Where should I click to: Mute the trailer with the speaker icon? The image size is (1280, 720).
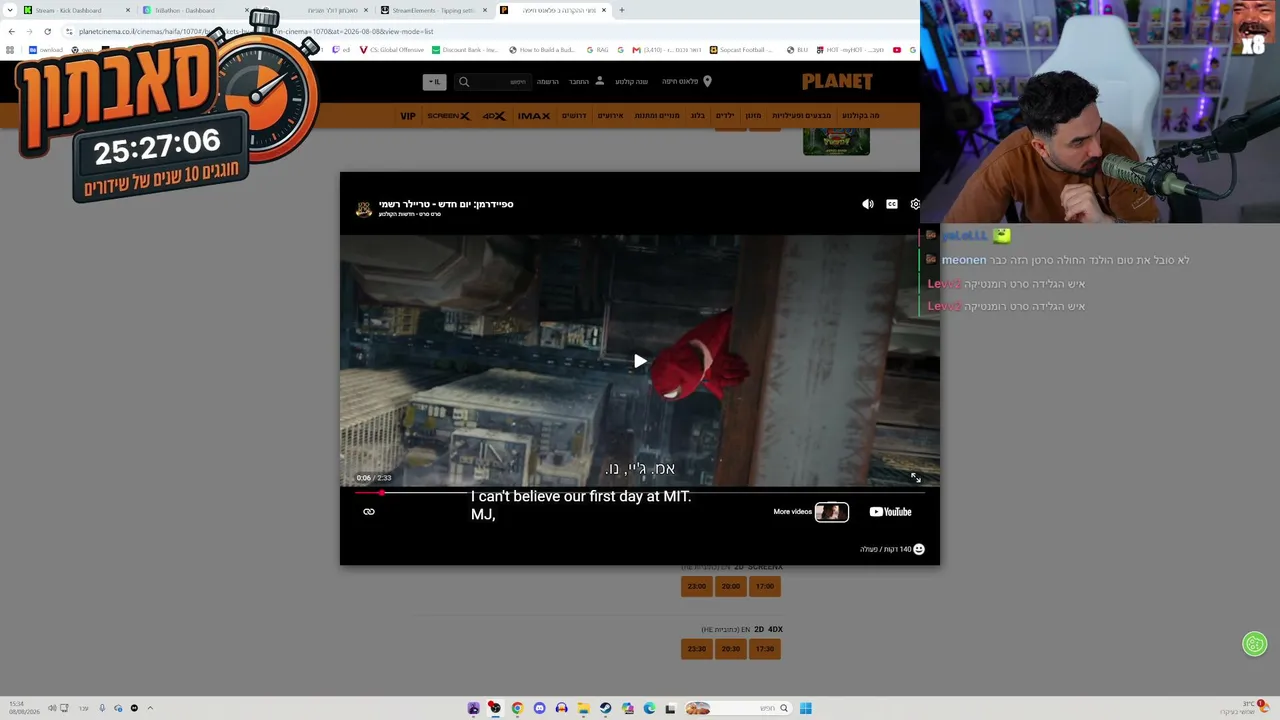[x=868, y=204]
